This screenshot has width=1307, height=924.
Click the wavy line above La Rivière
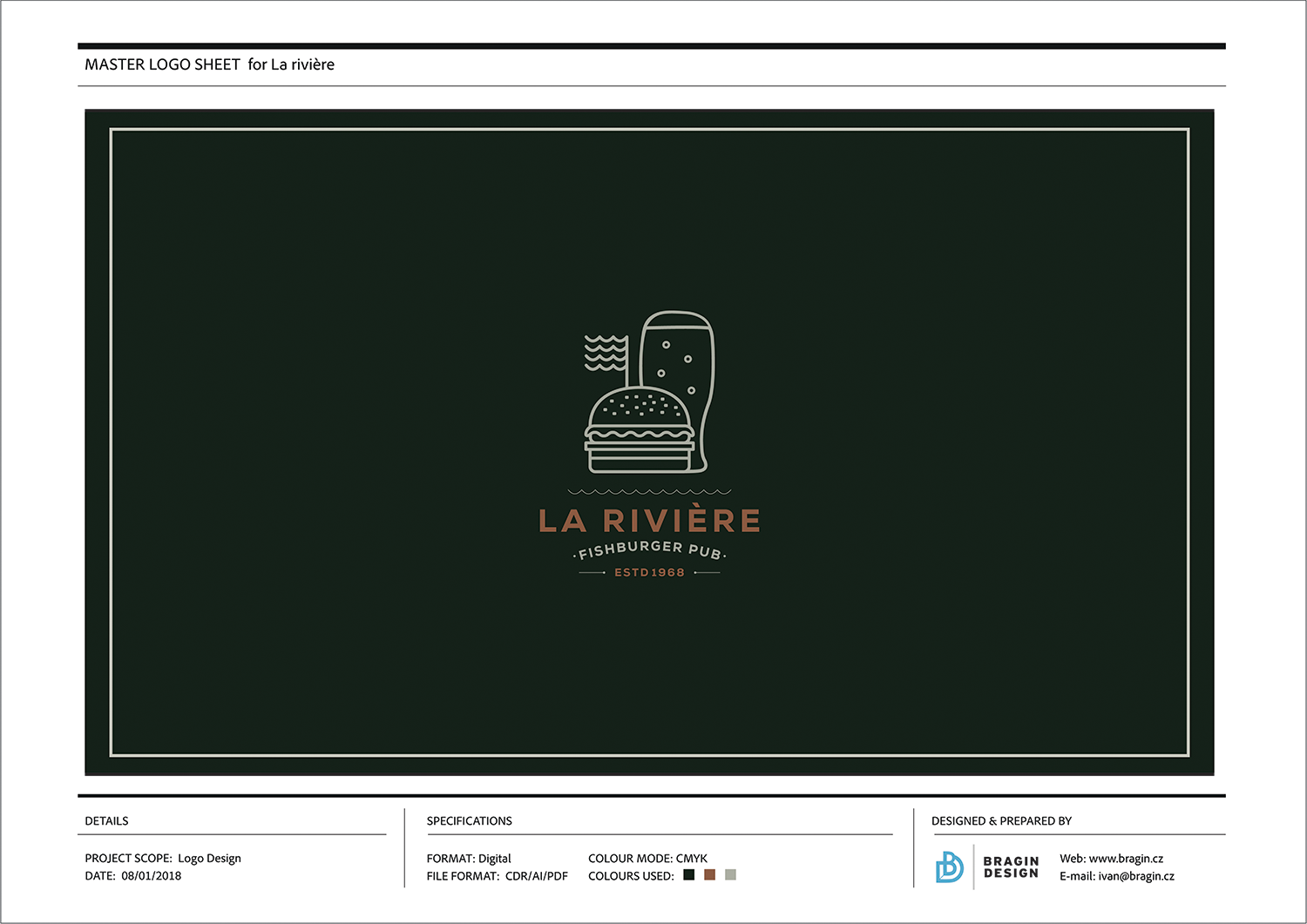(x=649, y=492)
